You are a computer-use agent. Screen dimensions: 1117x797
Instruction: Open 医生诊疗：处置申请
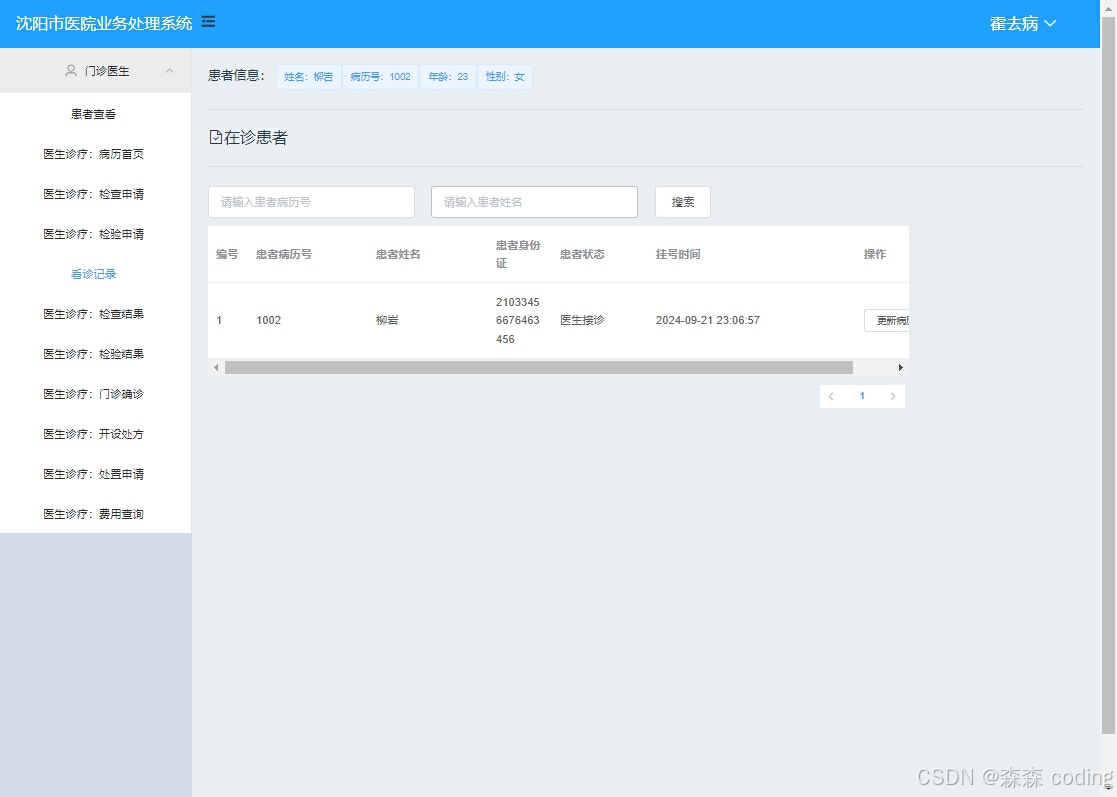(x=93, y=473)
